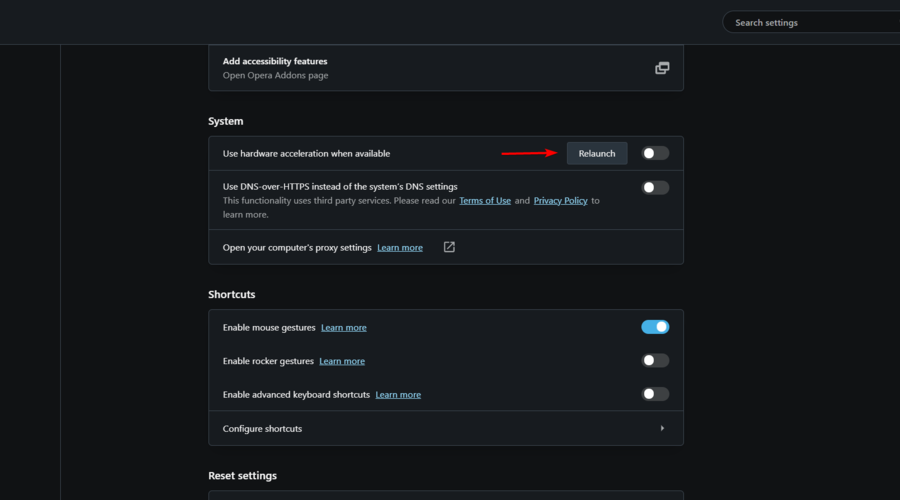The height and width of the screenshot is (500, 900).
Task: Open the Privacy Policy link
Action: coord(560,200)
